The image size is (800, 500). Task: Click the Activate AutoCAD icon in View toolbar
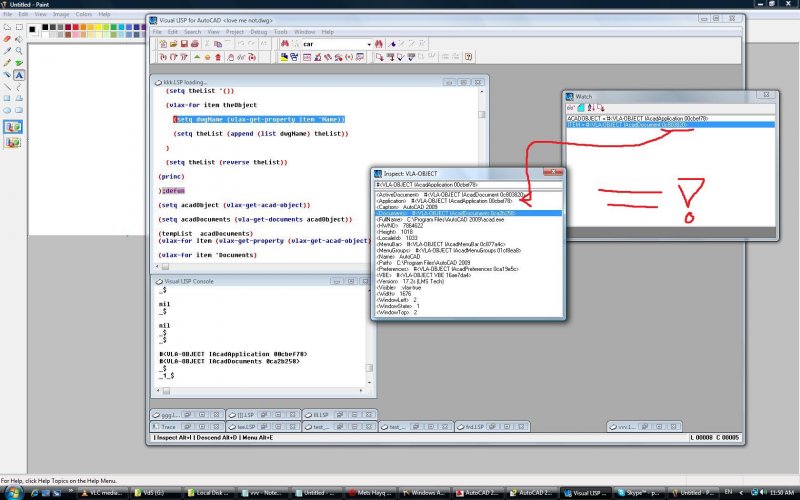point(284,57)
